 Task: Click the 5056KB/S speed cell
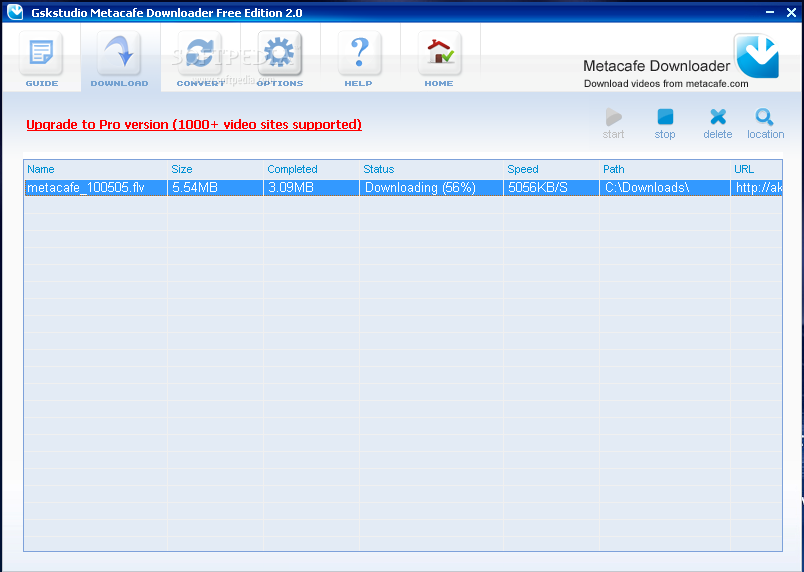click(551, 188)
